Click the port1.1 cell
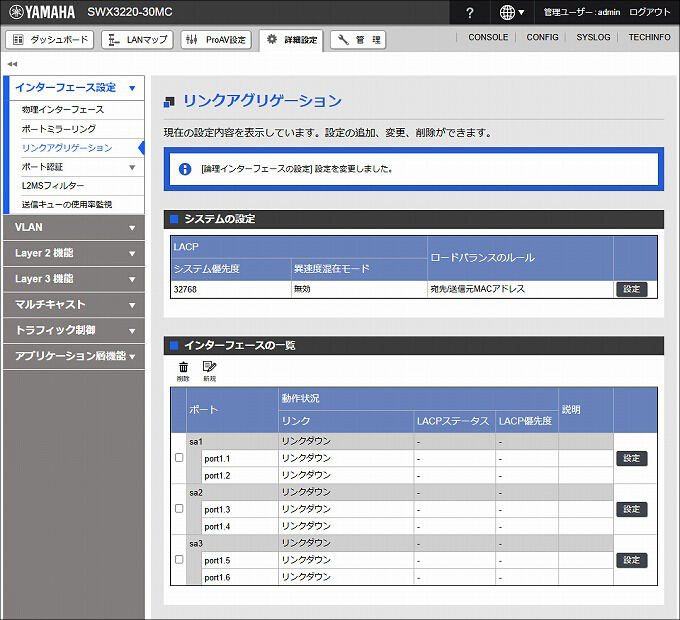 coord(239,458)
